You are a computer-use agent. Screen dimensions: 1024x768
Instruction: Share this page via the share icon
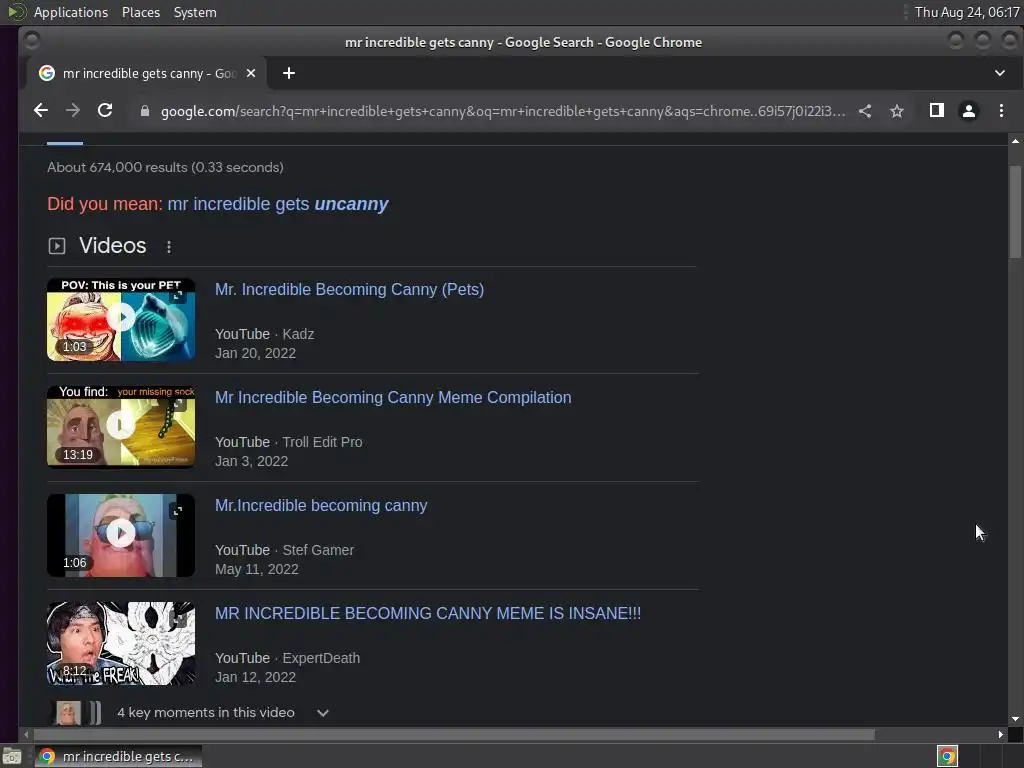865,111
